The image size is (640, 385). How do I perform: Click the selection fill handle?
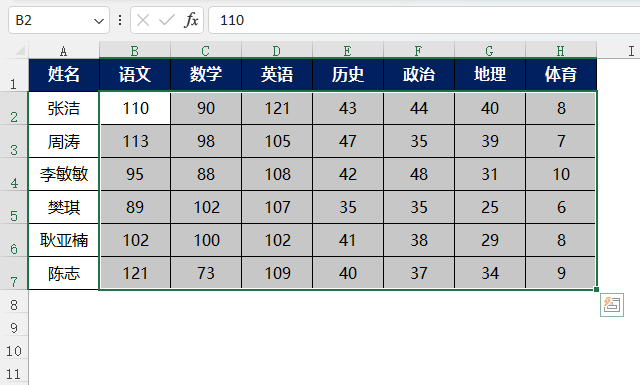596,289
